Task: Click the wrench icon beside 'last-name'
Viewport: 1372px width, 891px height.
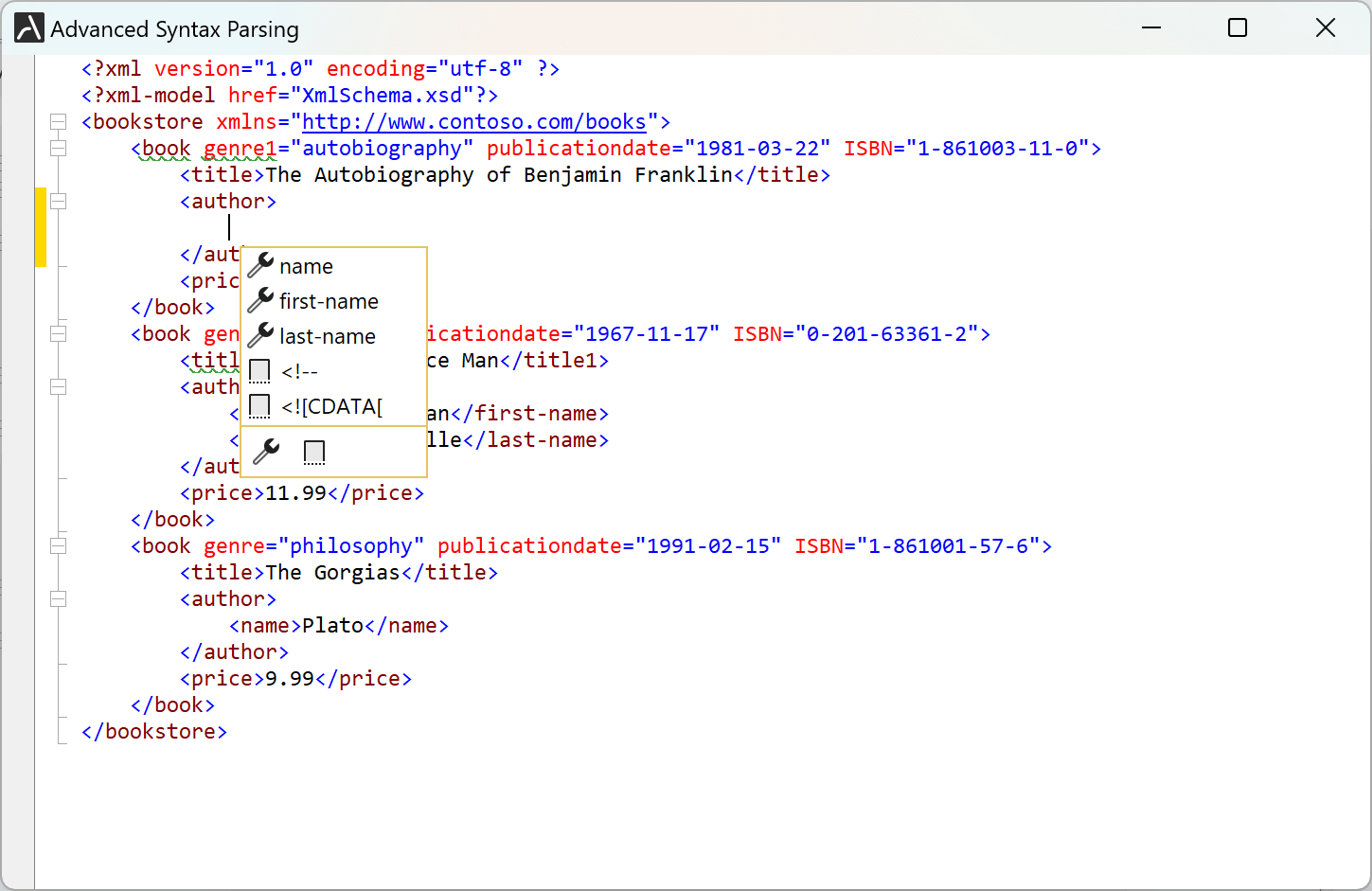Action: click(260, 335)
